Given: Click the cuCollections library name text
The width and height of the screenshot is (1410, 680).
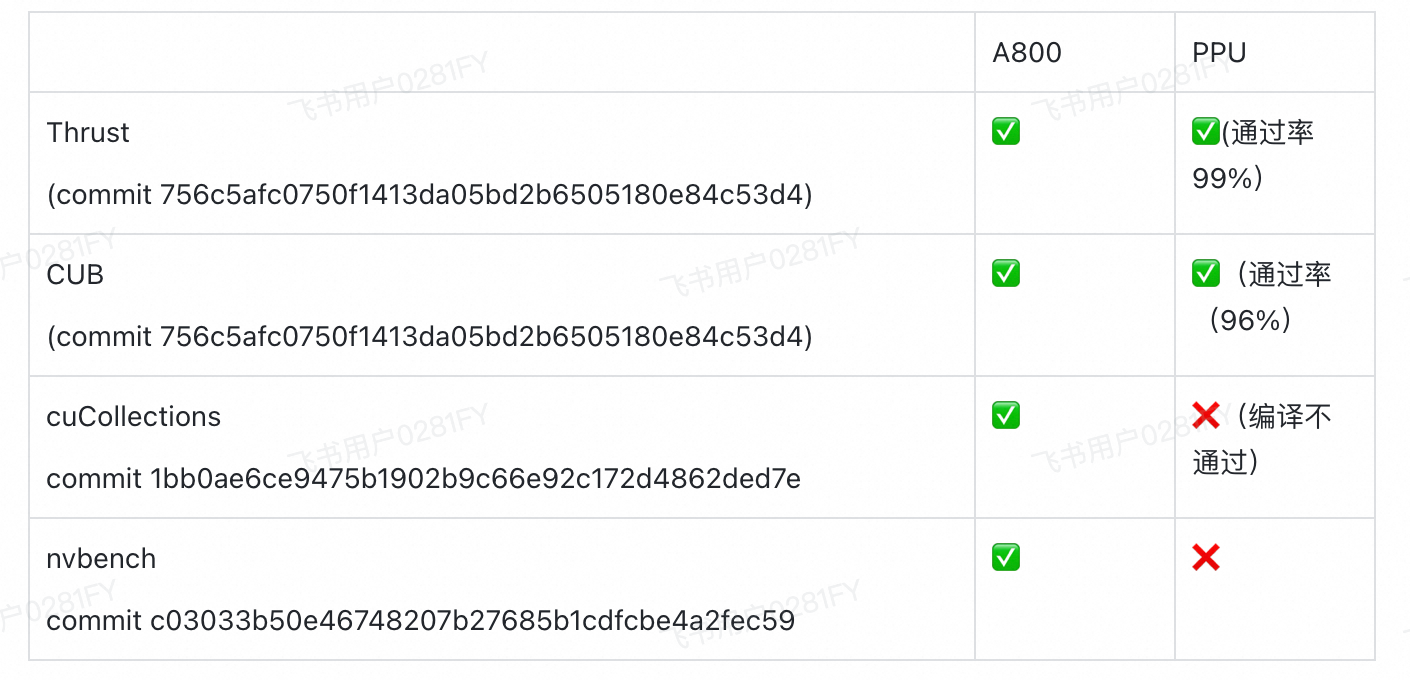Looking at the screenshot, I should [134, 416].
